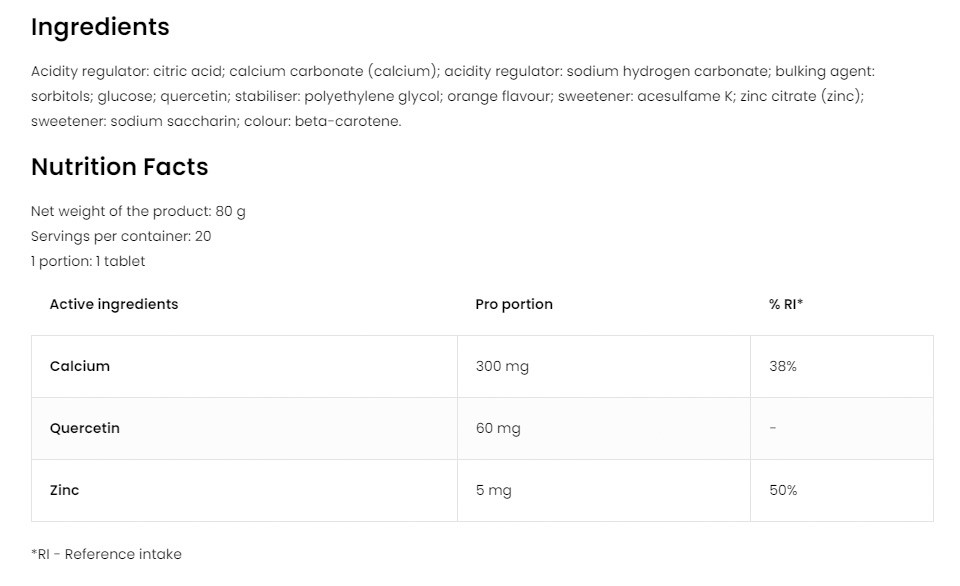Click the text 'zinc citrate (zinc)' in ingredients
The image size is (960, 586).
click(801, 96)
